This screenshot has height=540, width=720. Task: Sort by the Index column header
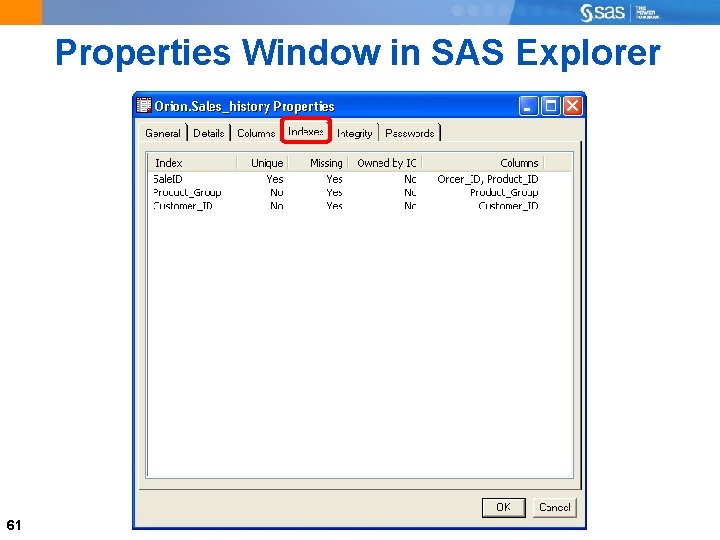[x=192, y=163]
